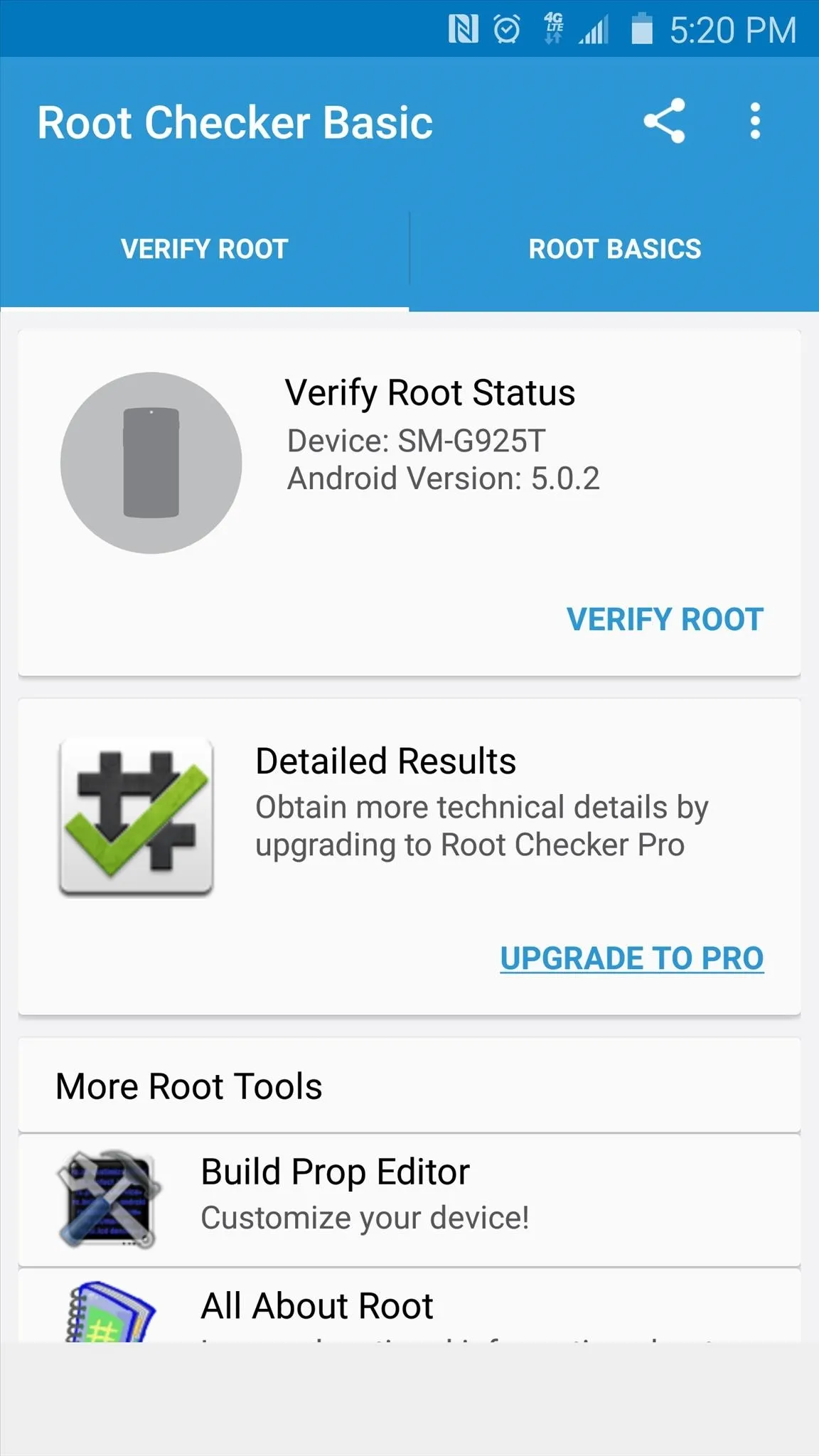Open the three-dot overflow menu

pyautogui.click(x=755, y=122)
